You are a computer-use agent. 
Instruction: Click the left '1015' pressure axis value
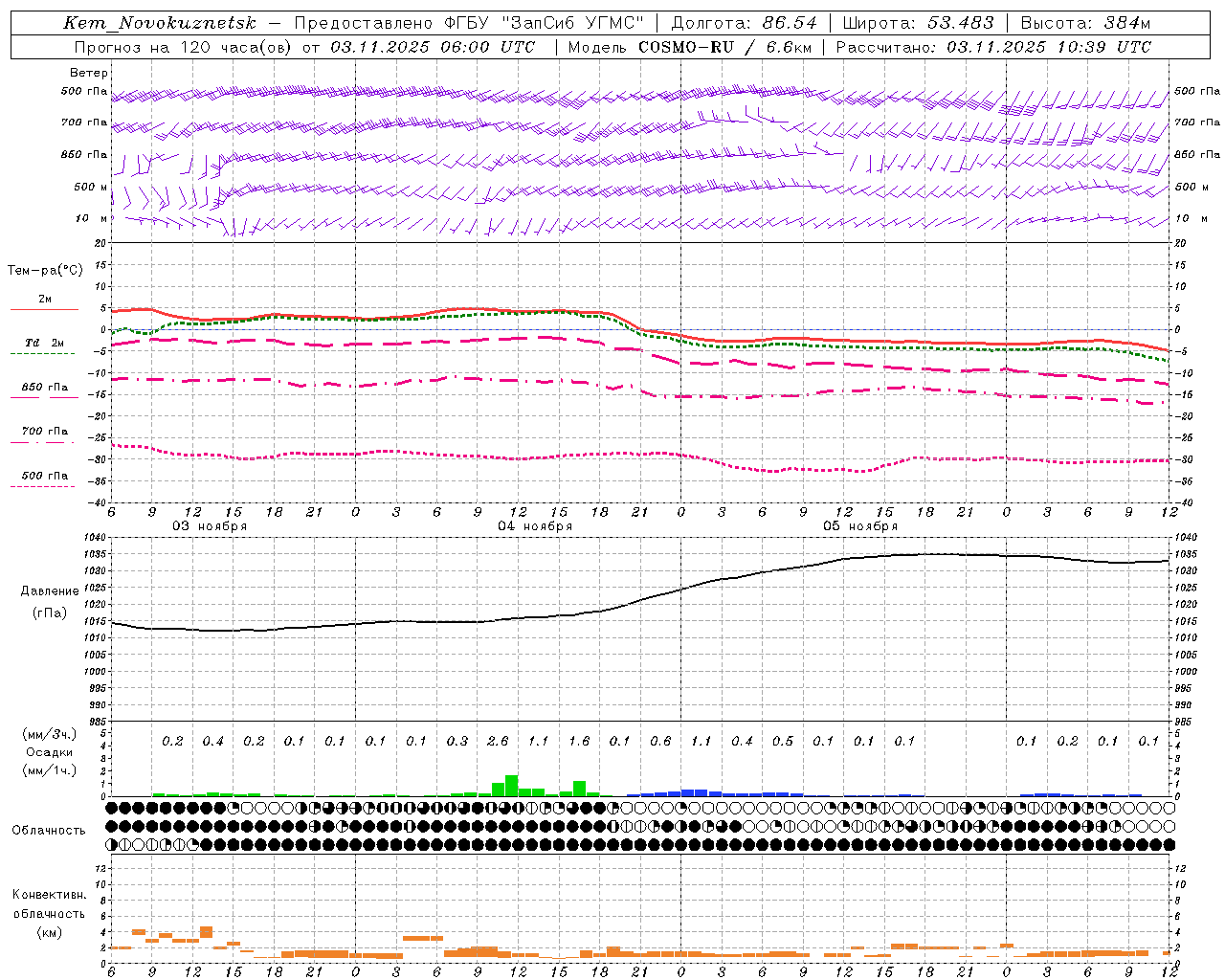click(x=97, y=621)
